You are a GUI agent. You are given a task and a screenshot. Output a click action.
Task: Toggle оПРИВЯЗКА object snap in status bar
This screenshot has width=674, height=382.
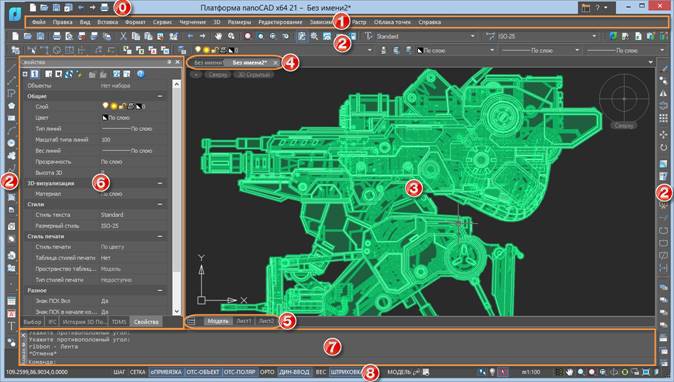[166, 372]
